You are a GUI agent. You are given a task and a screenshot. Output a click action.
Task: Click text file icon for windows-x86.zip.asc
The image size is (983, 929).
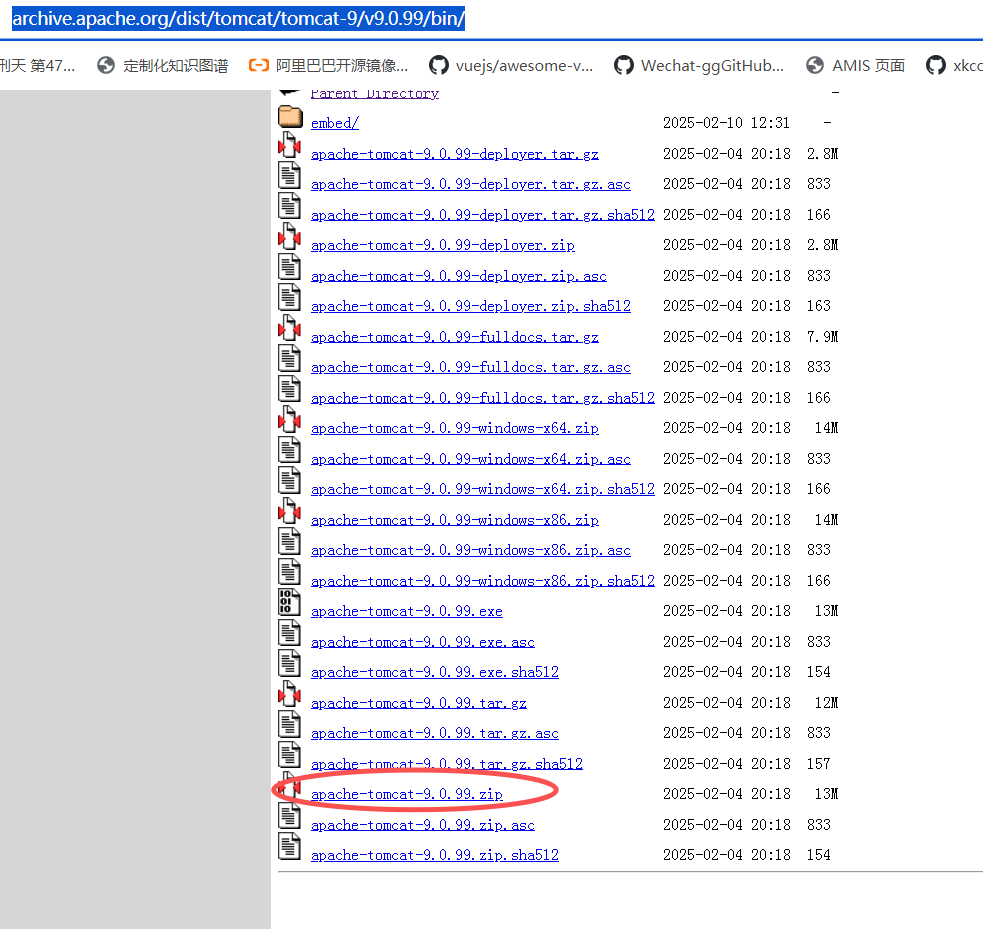(x=290, y=542)
